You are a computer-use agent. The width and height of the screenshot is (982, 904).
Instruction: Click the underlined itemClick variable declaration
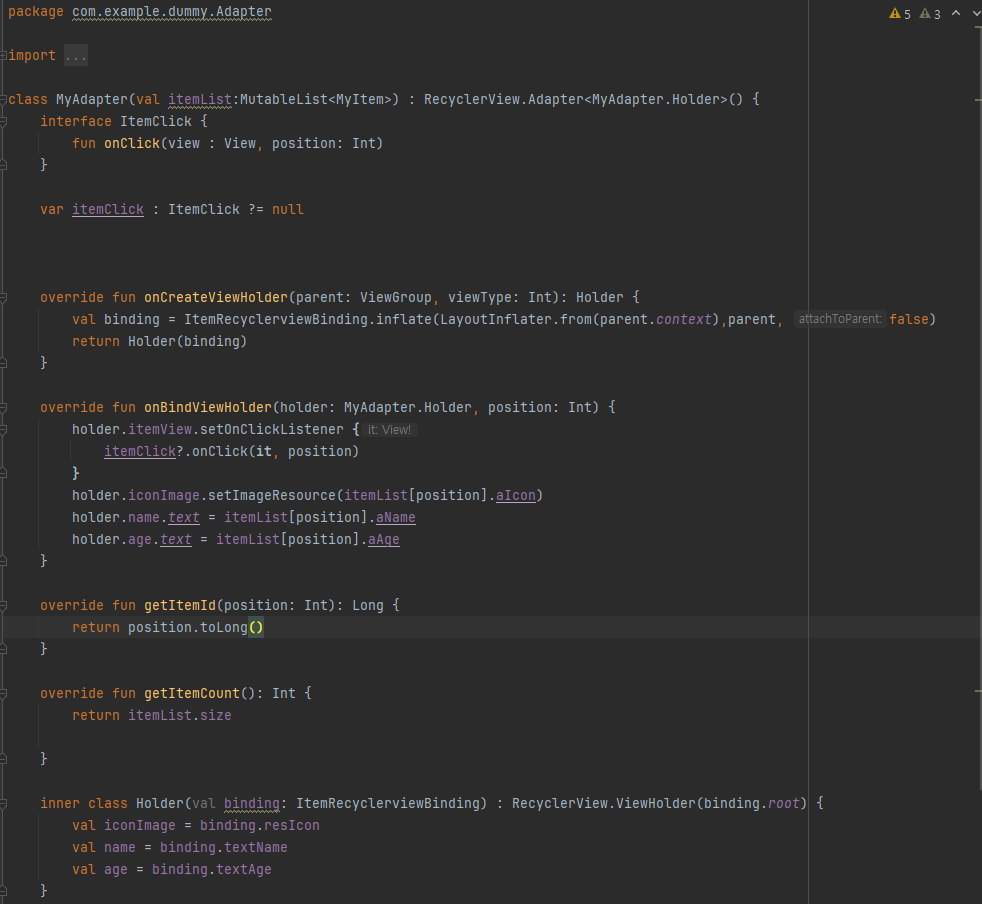click(x=108, y=209)
